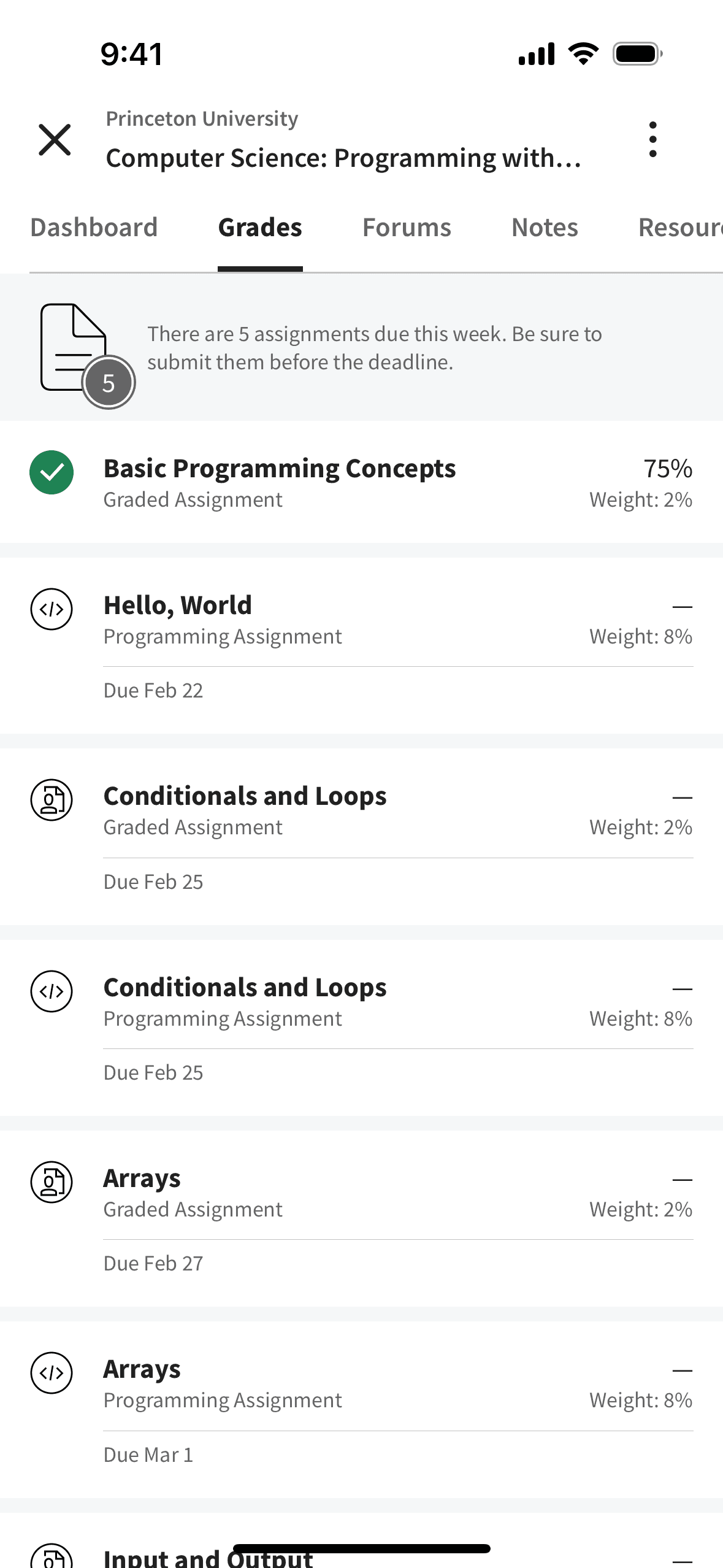This screenshot has width=723, height=1568.
Task: Tap the assignments due this week banner text
Action: click(x=374, y=348)
